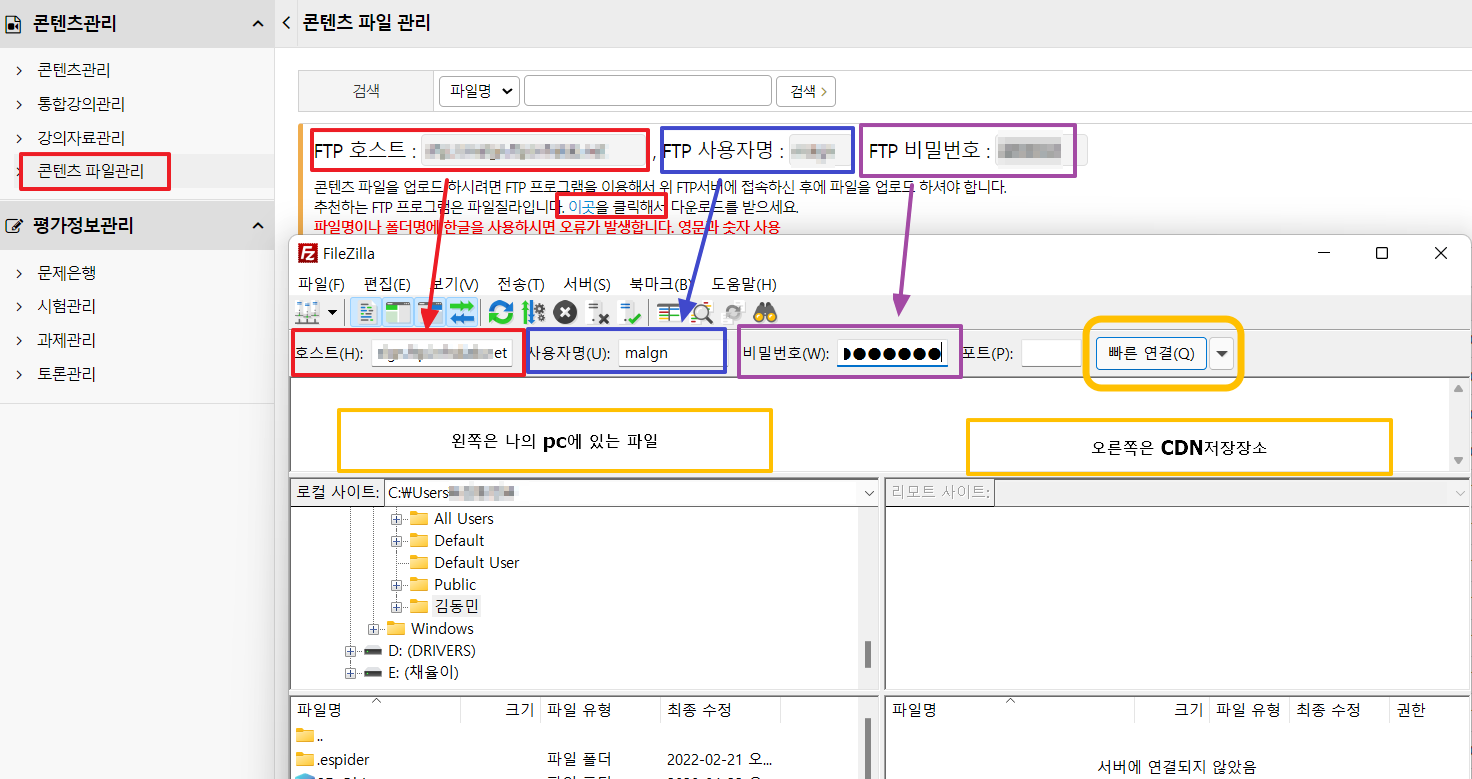Click the green refresh file lists icon

point(501,313)
